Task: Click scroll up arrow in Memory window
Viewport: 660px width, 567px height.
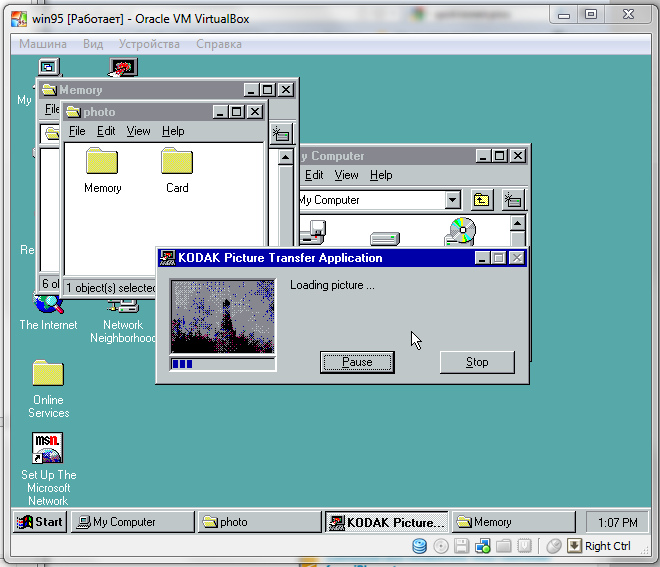Action: point(285,157)
